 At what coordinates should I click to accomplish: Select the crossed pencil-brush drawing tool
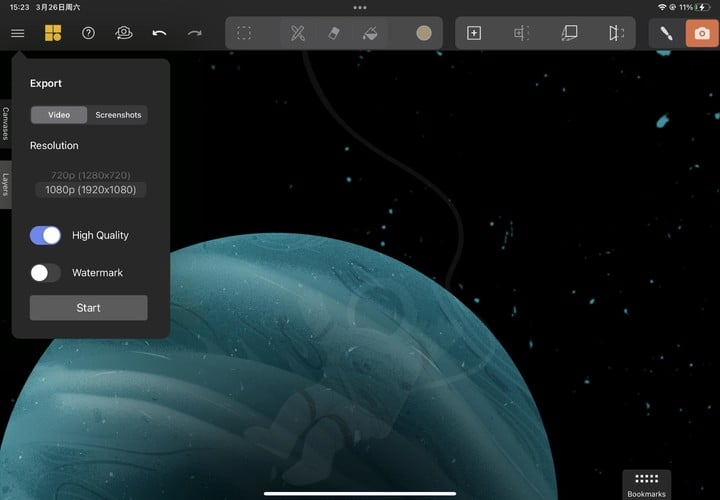click(x=298, y=33)
